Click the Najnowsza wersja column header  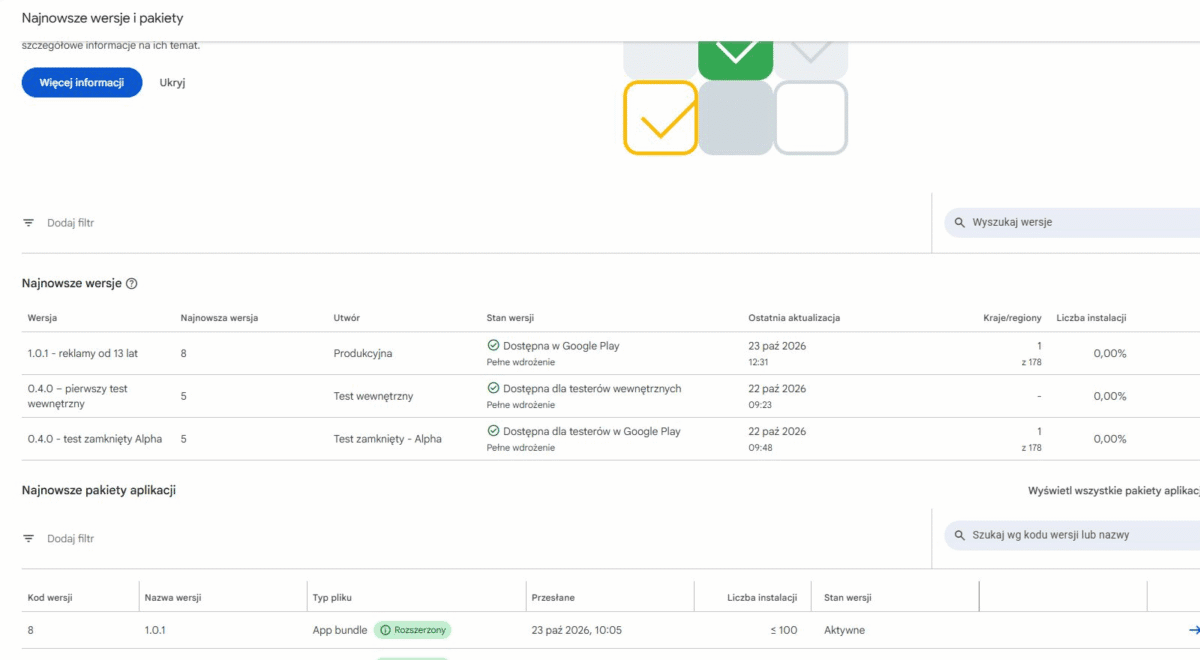[x=219, y=318]
